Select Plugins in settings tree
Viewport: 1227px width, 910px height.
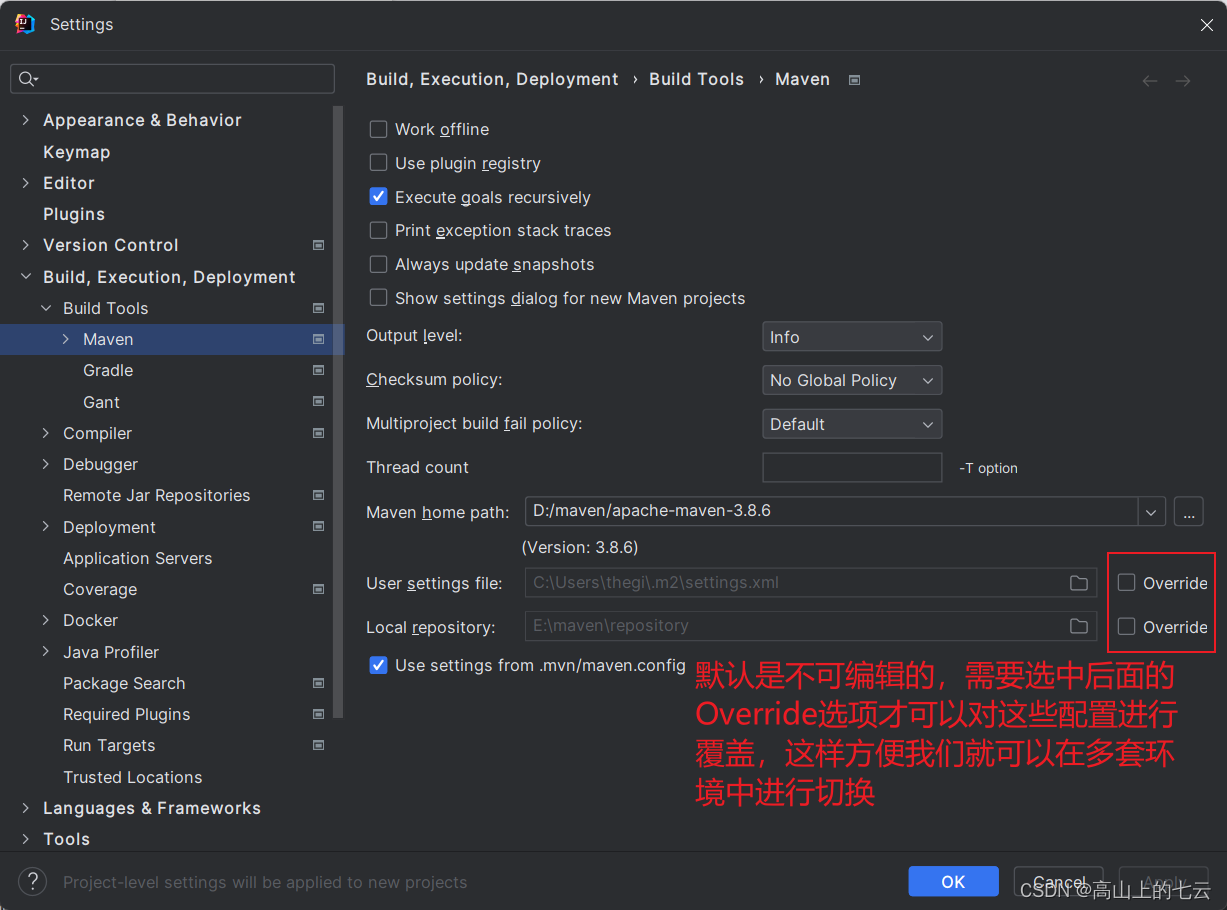click(74, 214)
